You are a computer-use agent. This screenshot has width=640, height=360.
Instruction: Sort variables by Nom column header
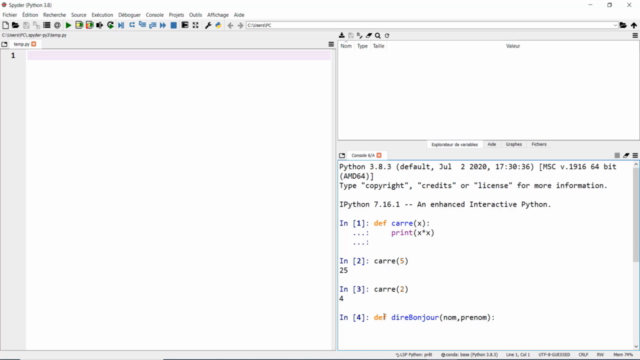point(346,46)
